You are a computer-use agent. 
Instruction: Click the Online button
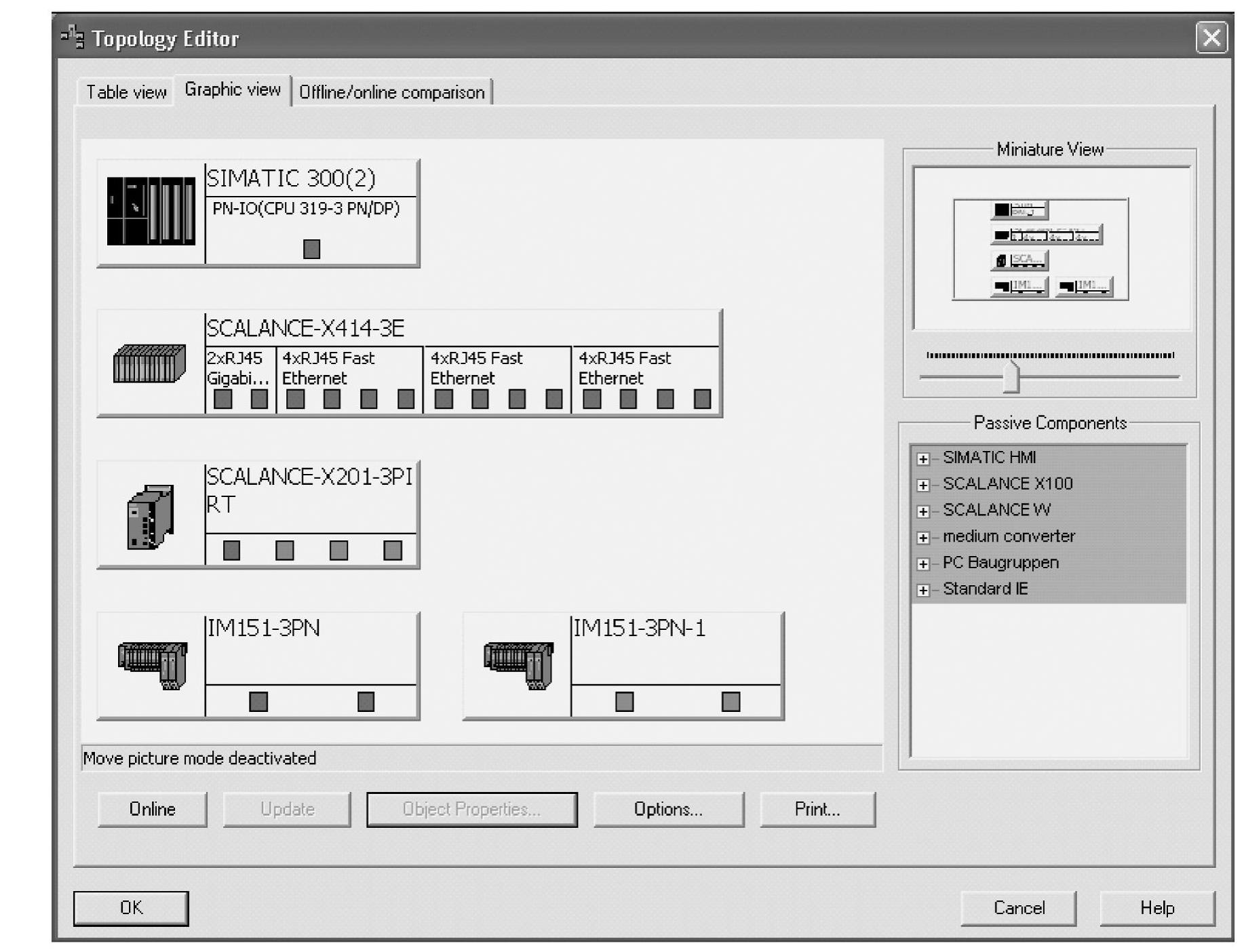click(152, 809)
